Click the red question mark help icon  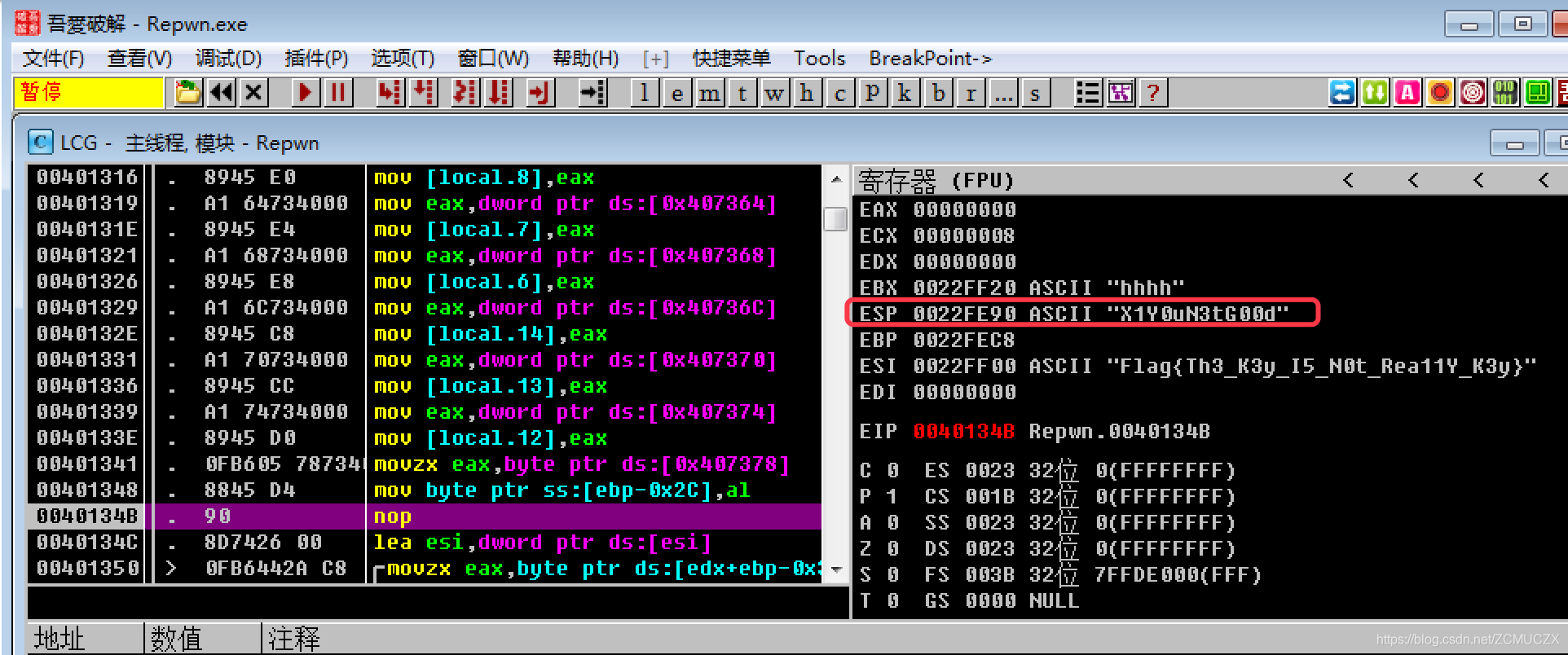point(1153,93)
